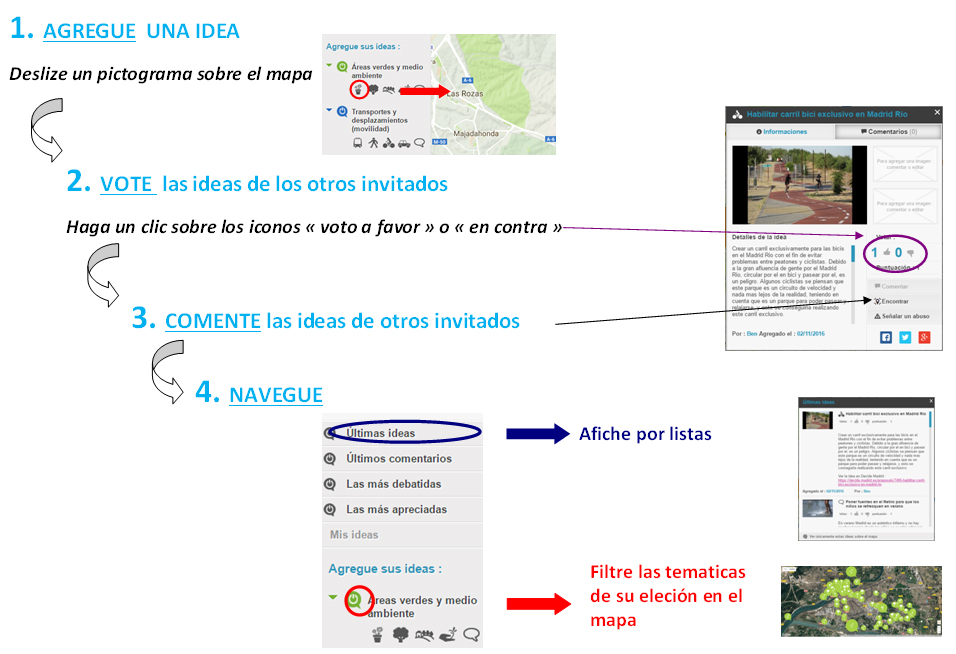Share the idea via Twitter icon
Image resolution: width=956 pixels, height=654 pixels.
905,338
